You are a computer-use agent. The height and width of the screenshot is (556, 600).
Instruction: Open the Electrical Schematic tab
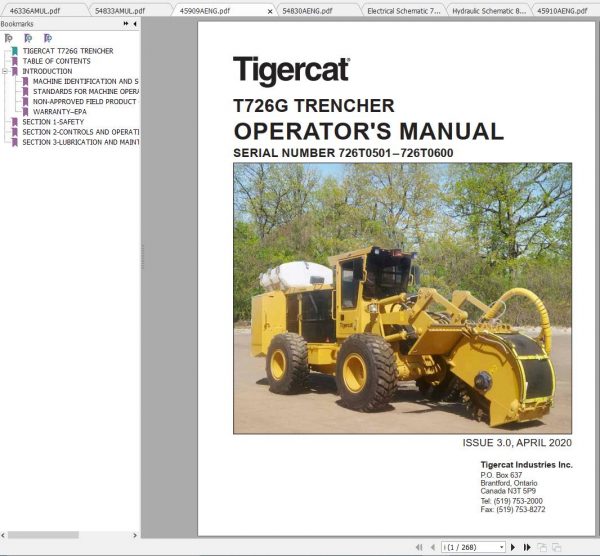404,11
